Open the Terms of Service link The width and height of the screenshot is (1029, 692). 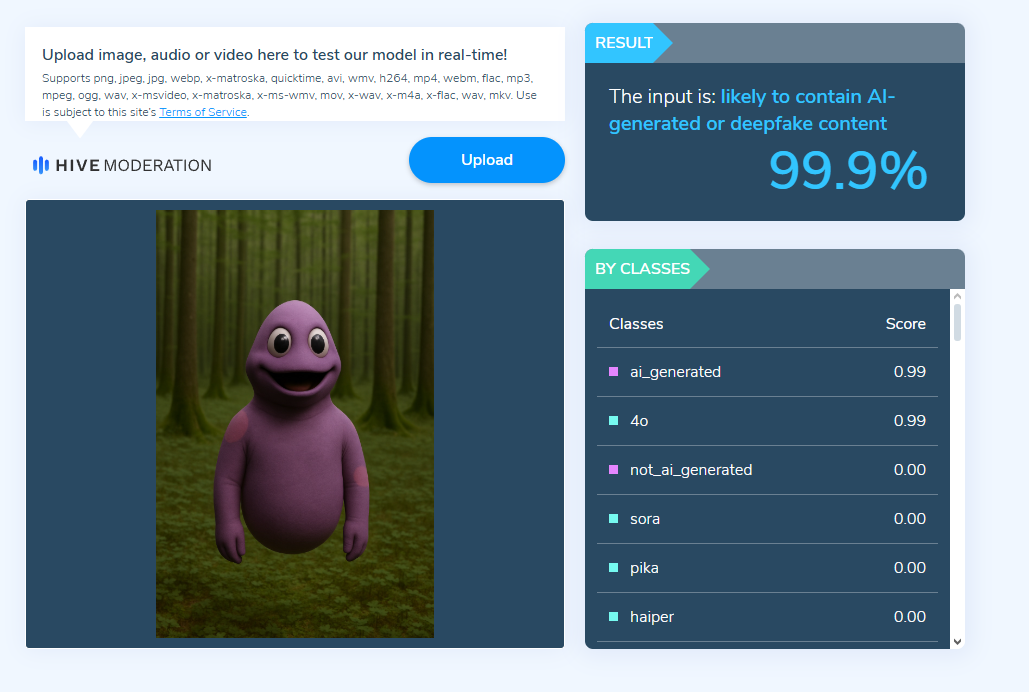[203, 112]
